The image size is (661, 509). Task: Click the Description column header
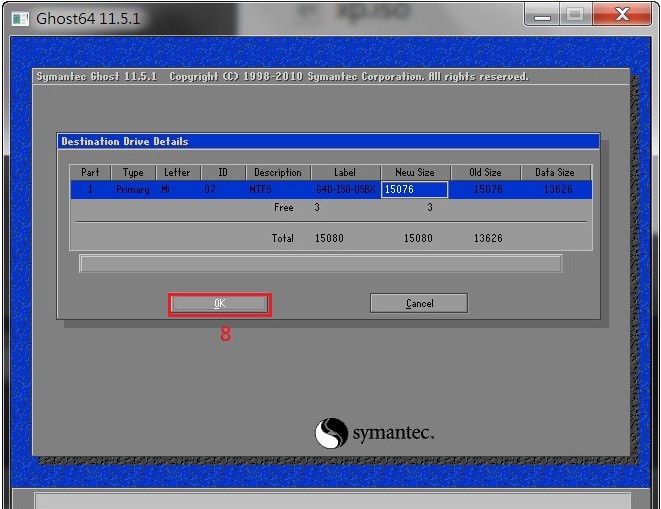[278, 172]
